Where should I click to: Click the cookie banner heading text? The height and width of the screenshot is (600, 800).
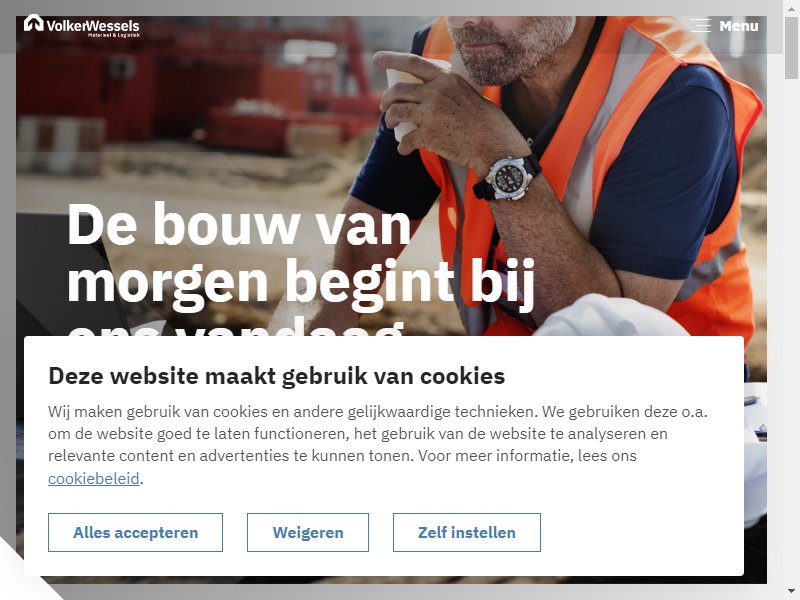tap(277, 376)
